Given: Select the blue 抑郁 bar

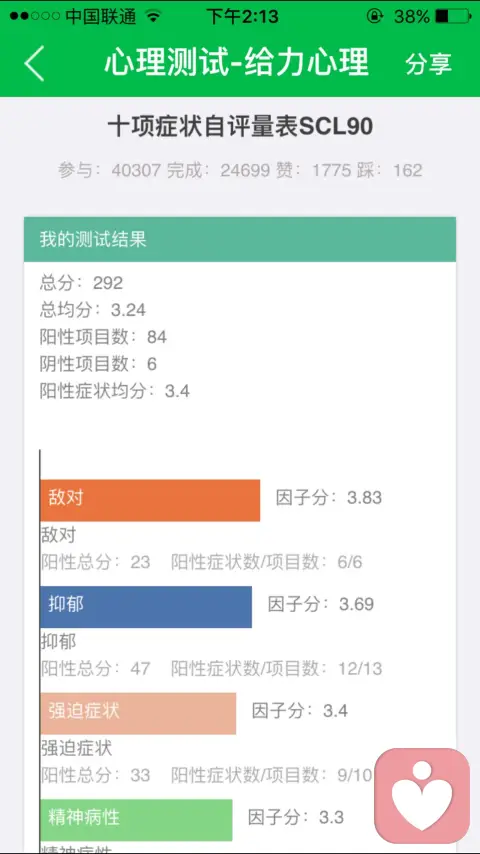Looking at the screenshot, I should click(x=146, y=607).
